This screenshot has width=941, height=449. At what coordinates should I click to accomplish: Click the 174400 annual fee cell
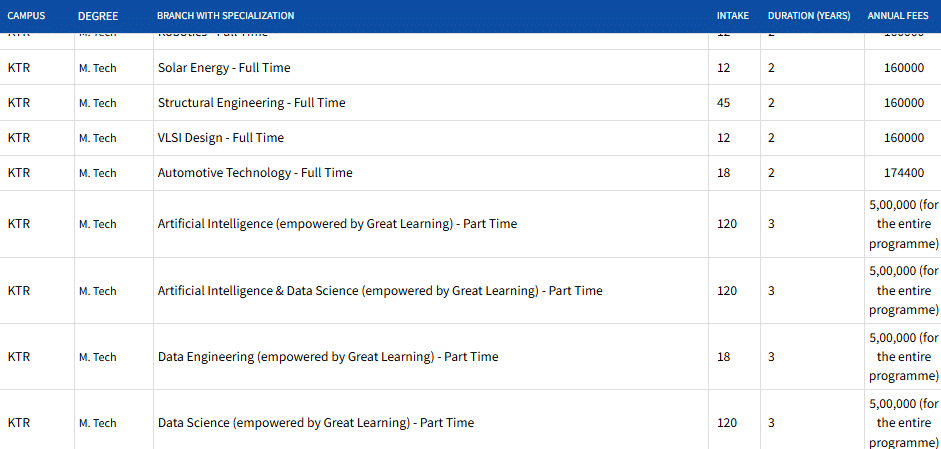click(904, 173)
